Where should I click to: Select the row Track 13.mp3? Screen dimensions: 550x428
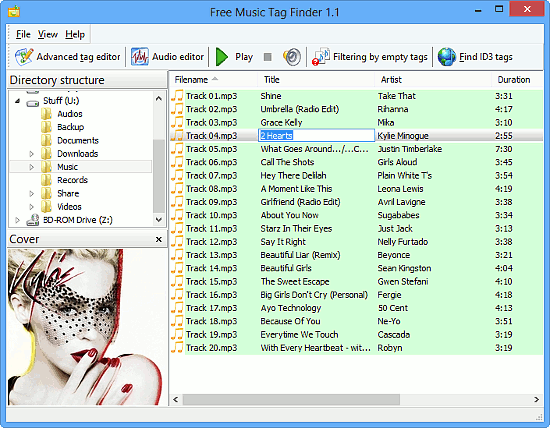[357, 255]
